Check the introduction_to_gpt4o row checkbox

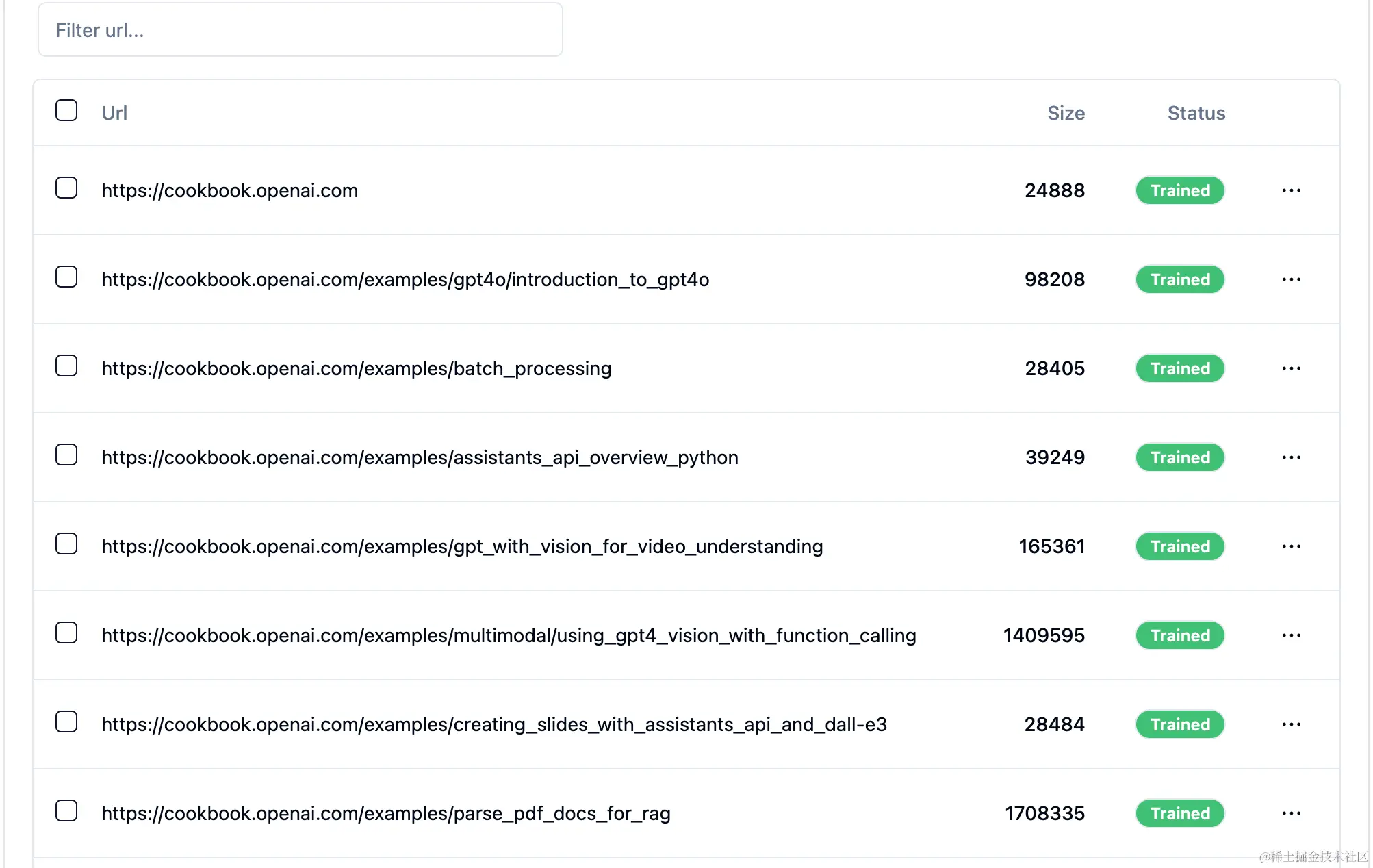click(66, 277)
